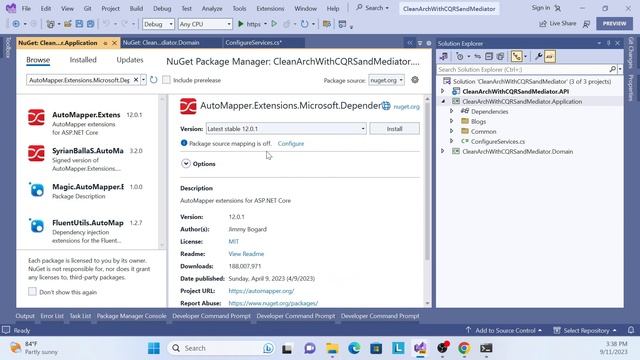
Task: Switch to the Installed tab
Action: coord(83,60)
